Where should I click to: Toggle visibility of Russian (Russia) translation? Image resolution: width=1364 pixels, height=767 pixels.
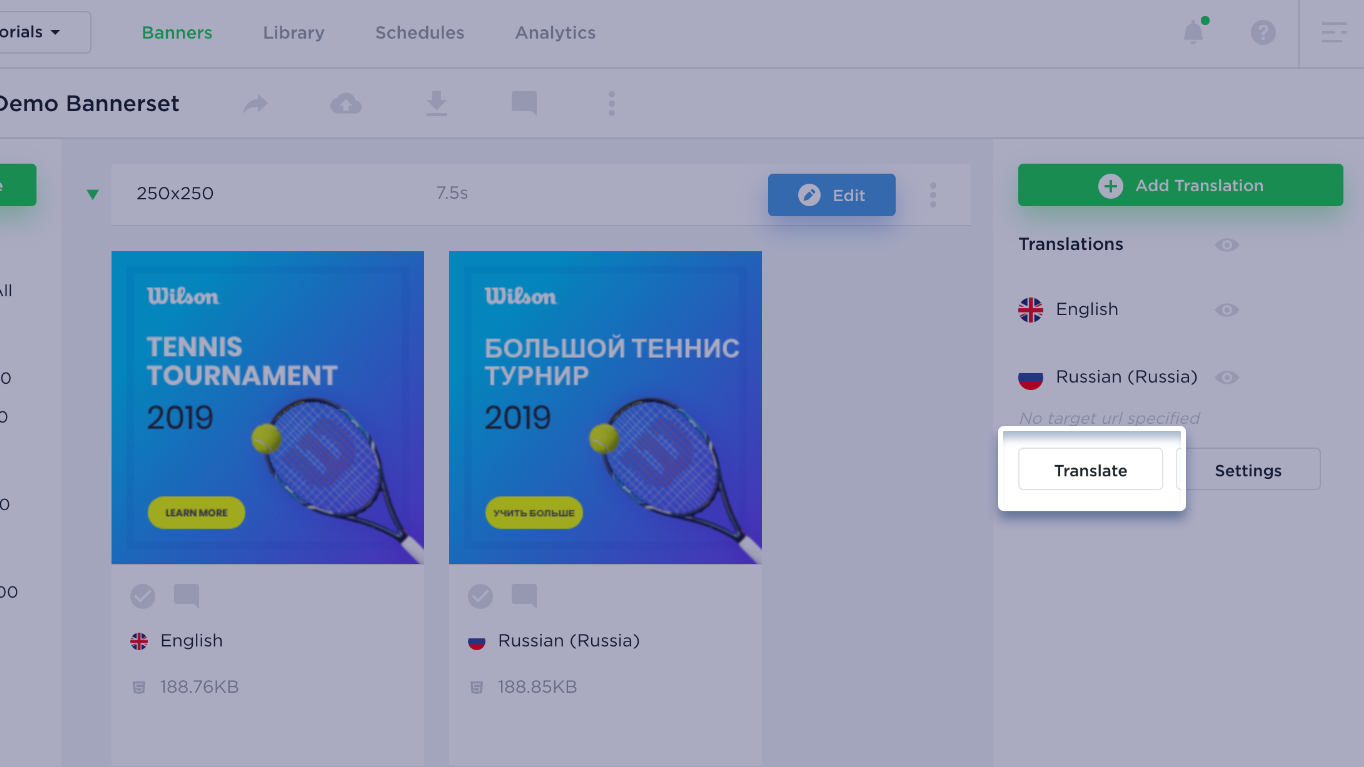coord(1227,378)
